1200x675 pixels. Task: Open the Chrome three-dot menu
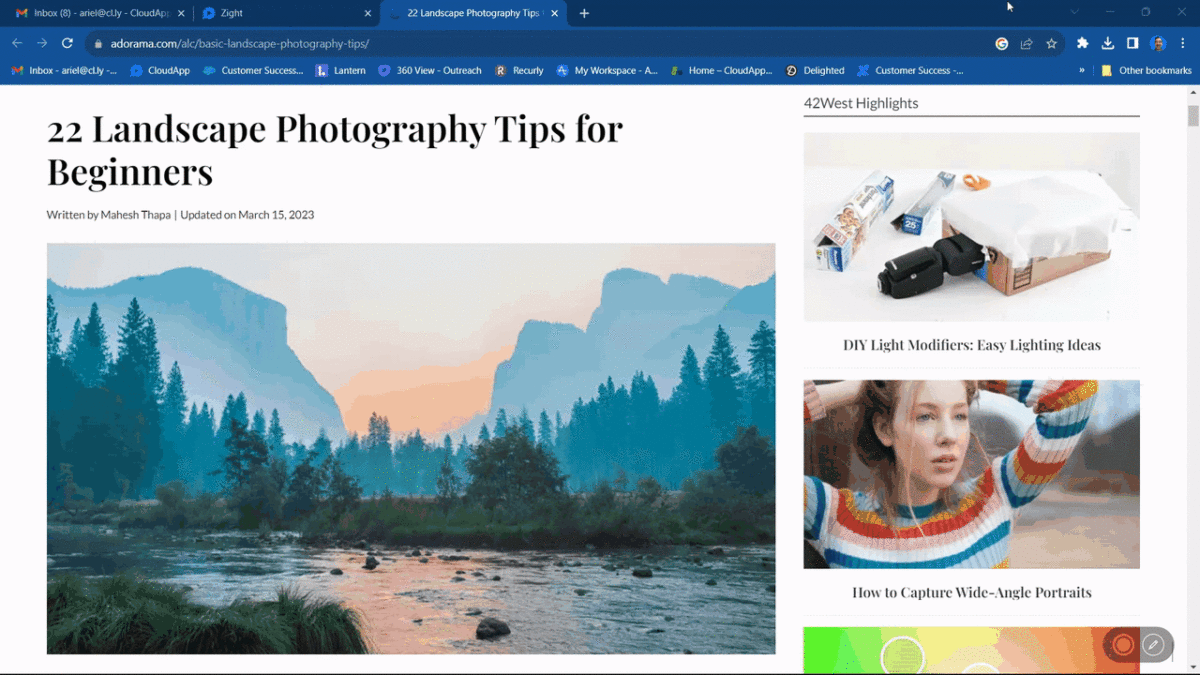coord(1182,44)
